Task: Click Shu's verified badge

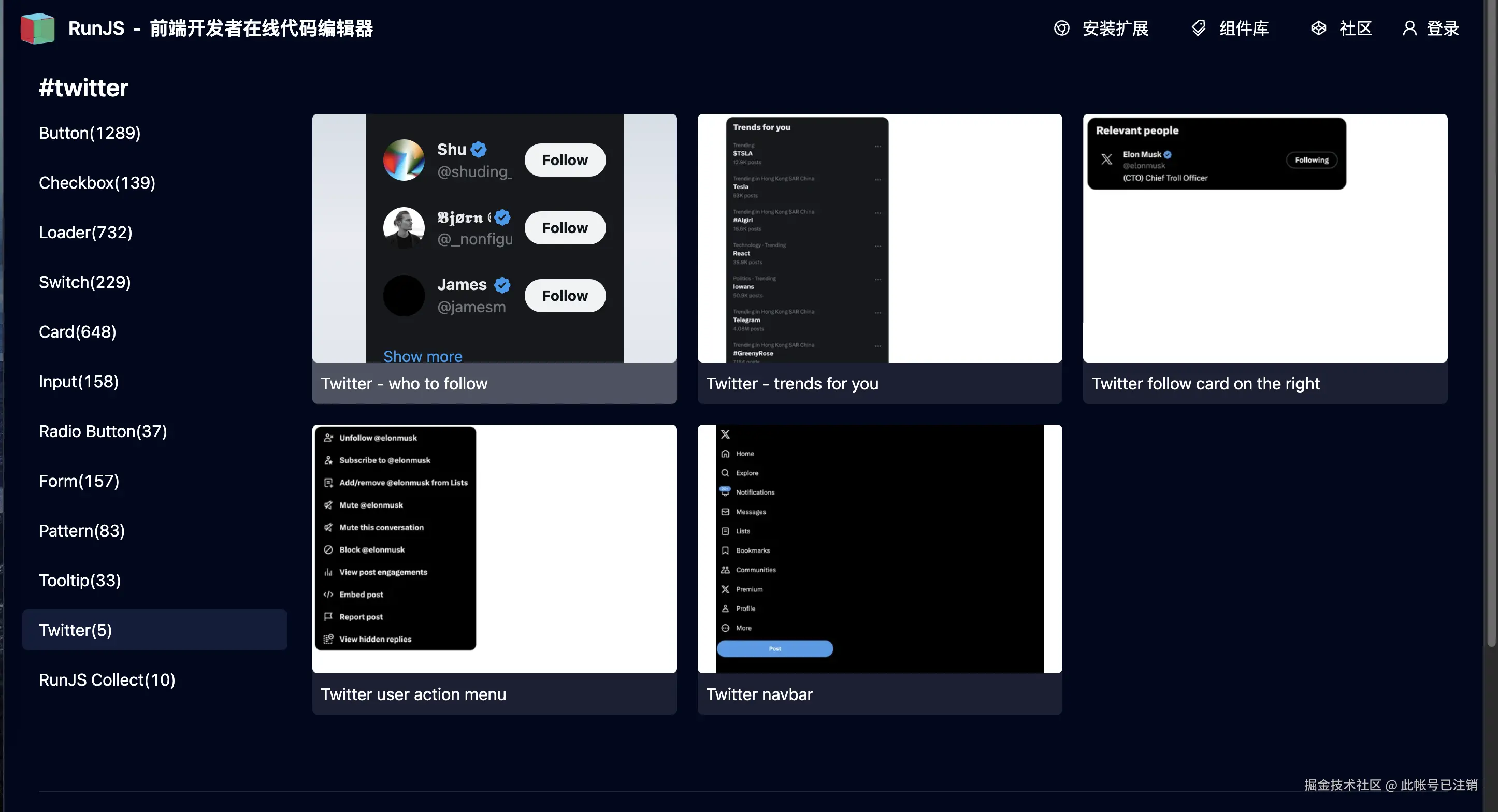Action: point(479,149)
